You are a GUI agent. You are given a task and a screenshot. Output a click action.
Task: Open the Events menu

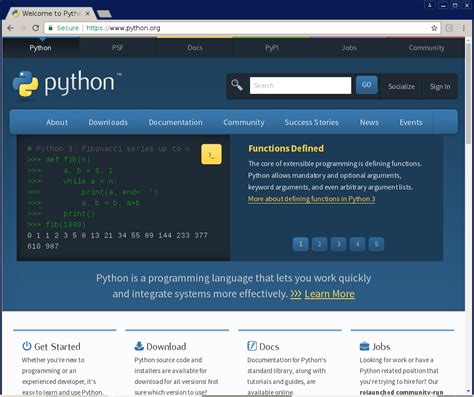[x=411, y=122]
